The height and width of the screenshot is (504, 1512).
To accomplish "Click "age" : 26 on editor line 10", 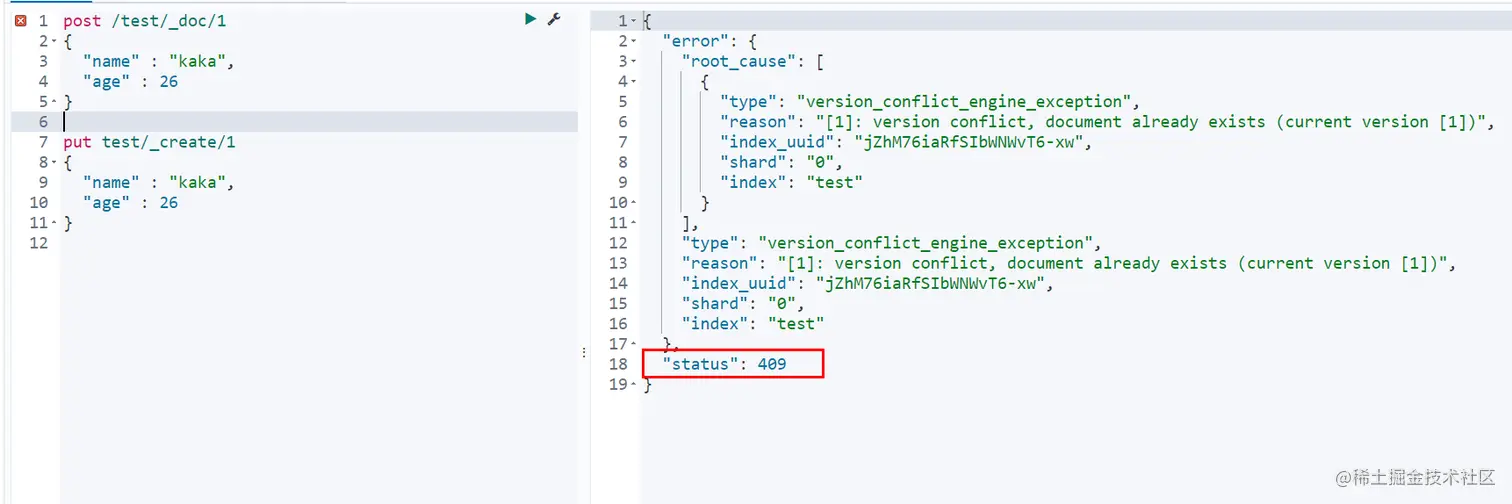I will [130, 203].
